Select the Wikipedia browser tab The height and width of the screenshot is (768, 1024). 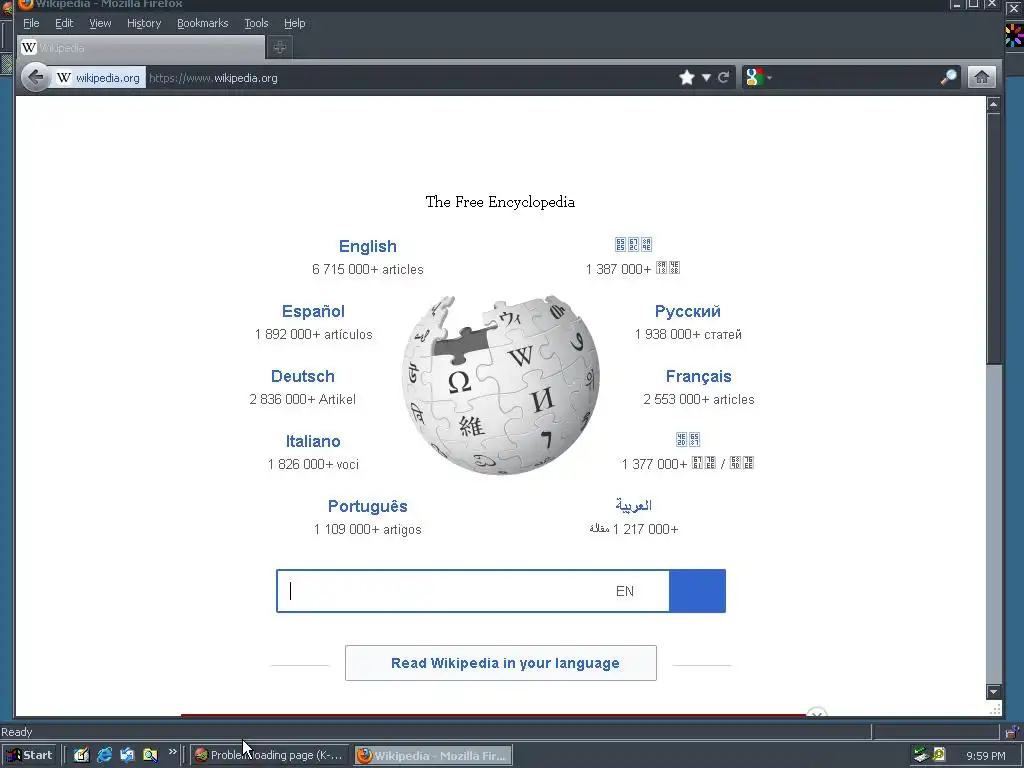tap(140, 48)
